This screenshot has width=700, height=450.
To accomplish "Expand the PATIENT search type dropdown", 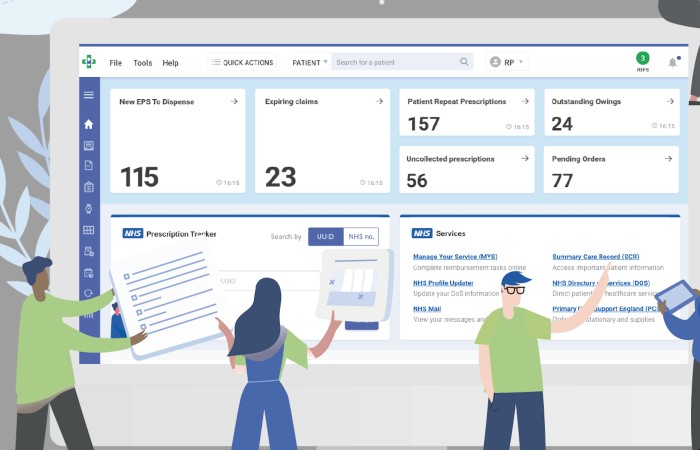I will coord(310,62).
